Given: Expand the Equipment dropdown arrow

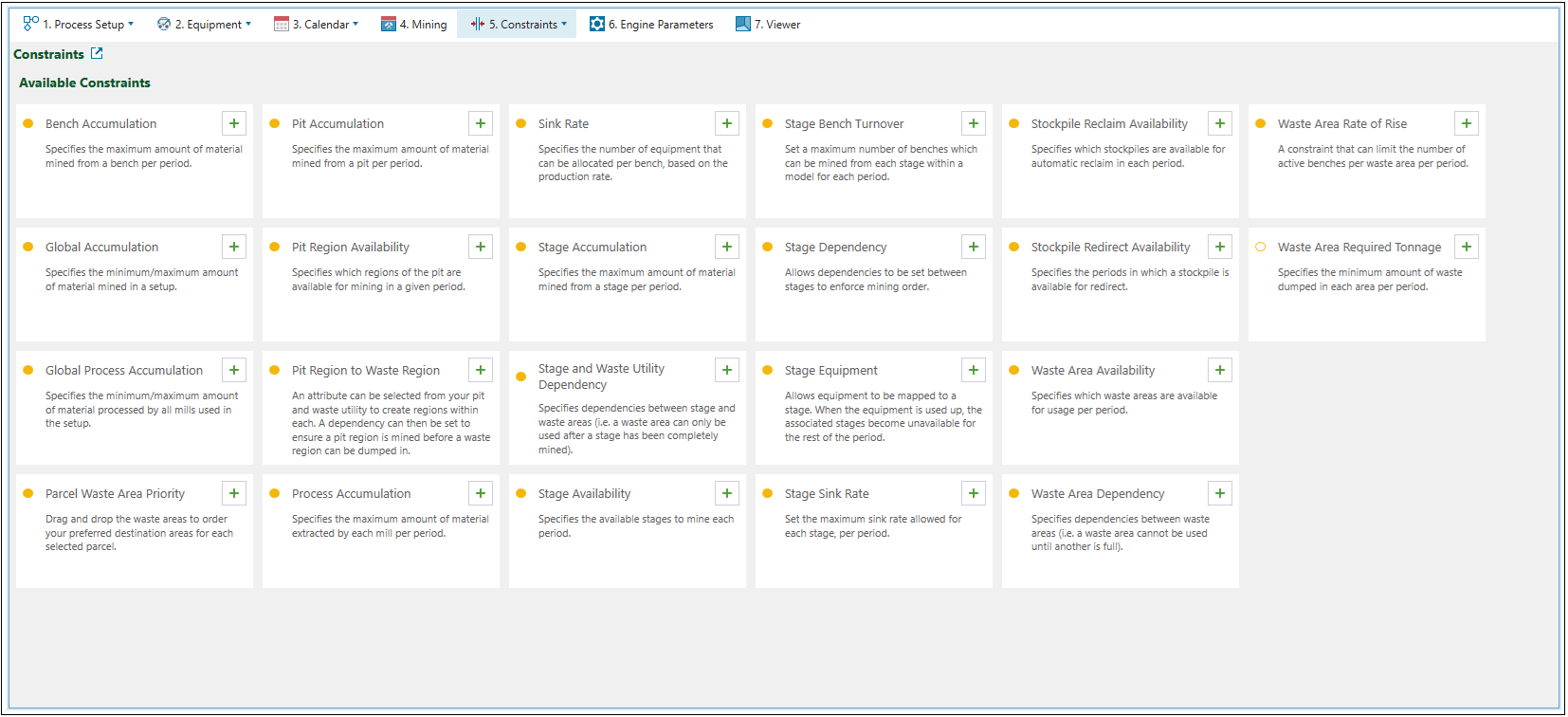Looking at the screenshot, I should pos(248,25).
